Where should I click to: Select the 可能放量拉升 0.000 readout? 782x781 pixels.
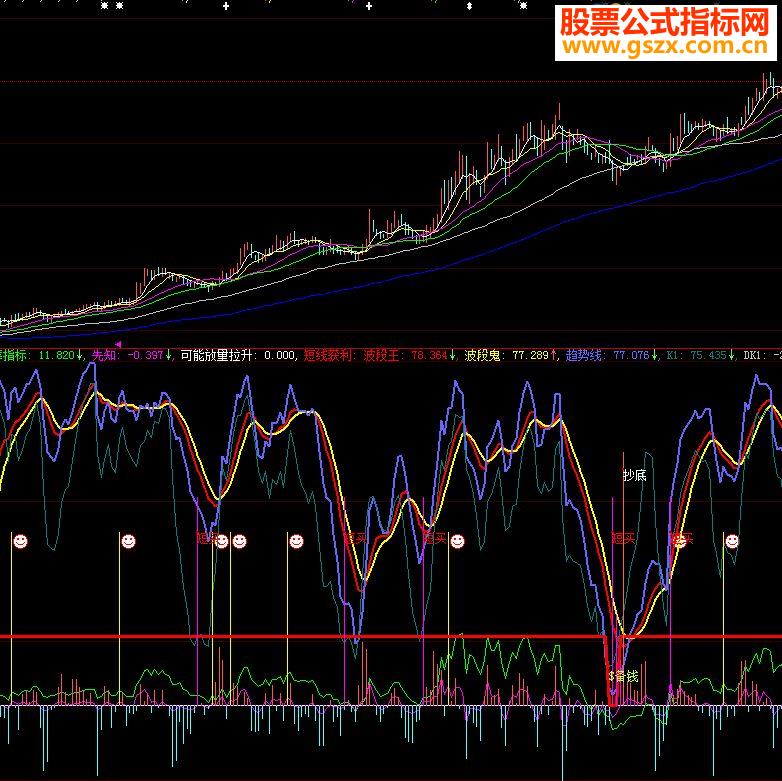[x=237, y=356]
